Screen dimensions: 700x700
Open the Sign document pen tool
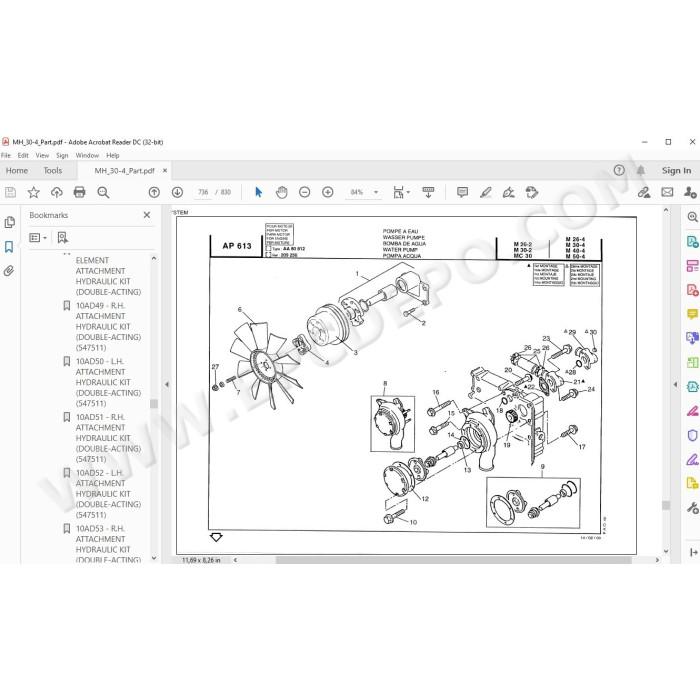(x=508, y=192)
